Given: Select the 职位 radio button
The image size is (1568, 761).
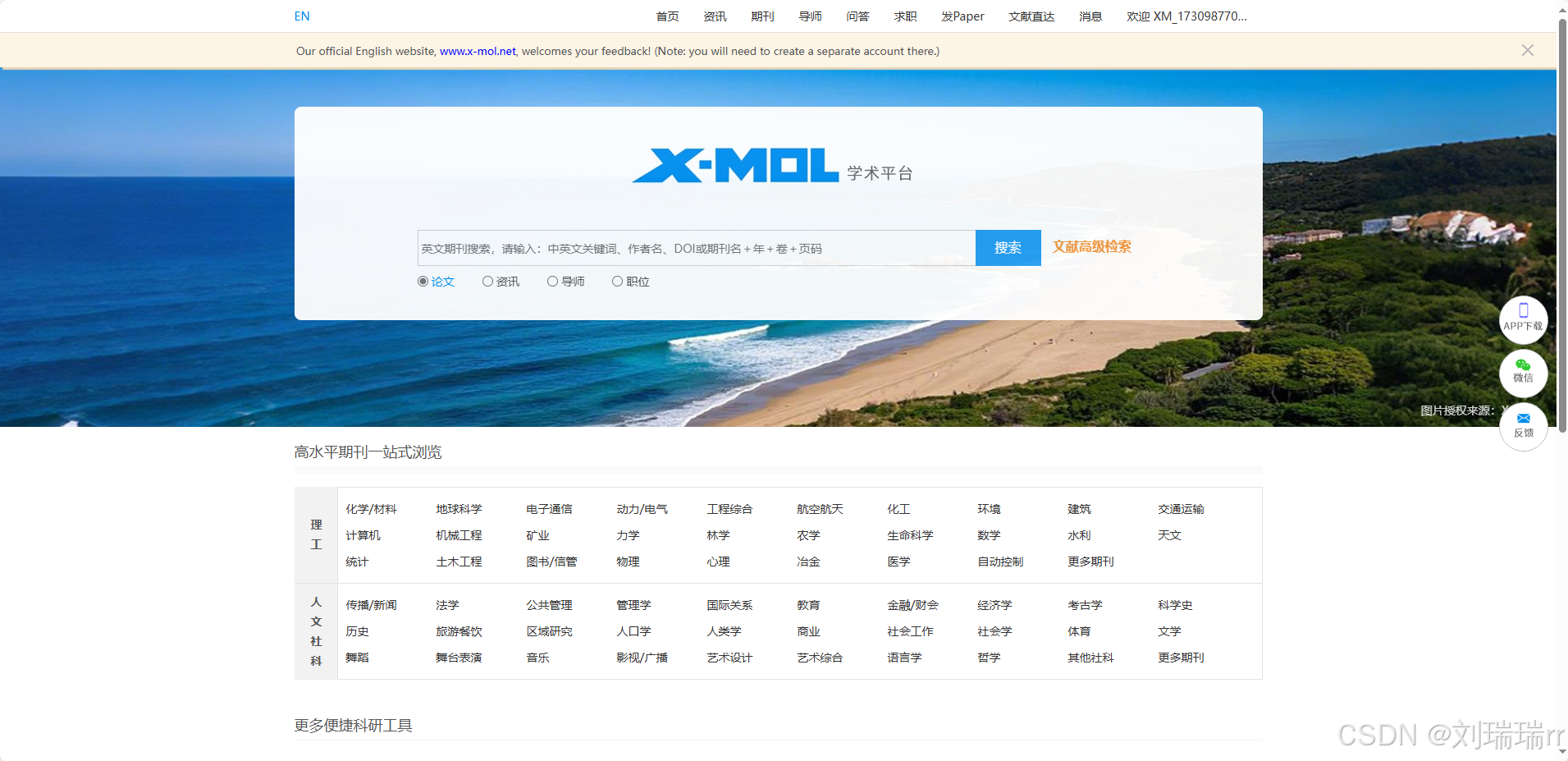Looking at the screenshot, I should 617,282.
